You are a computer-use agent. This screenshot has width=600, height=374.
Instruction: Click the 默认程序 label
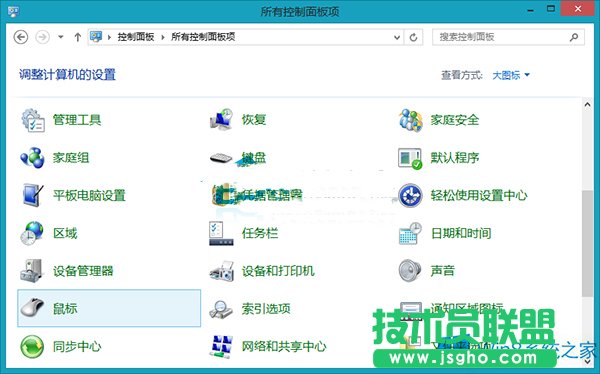[x=455, y=158]
